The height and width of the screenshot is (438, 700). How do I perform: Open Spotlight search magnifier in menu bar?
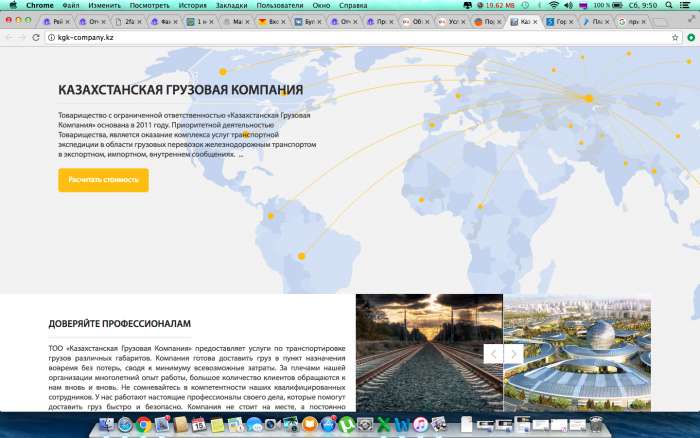[669, 5]
